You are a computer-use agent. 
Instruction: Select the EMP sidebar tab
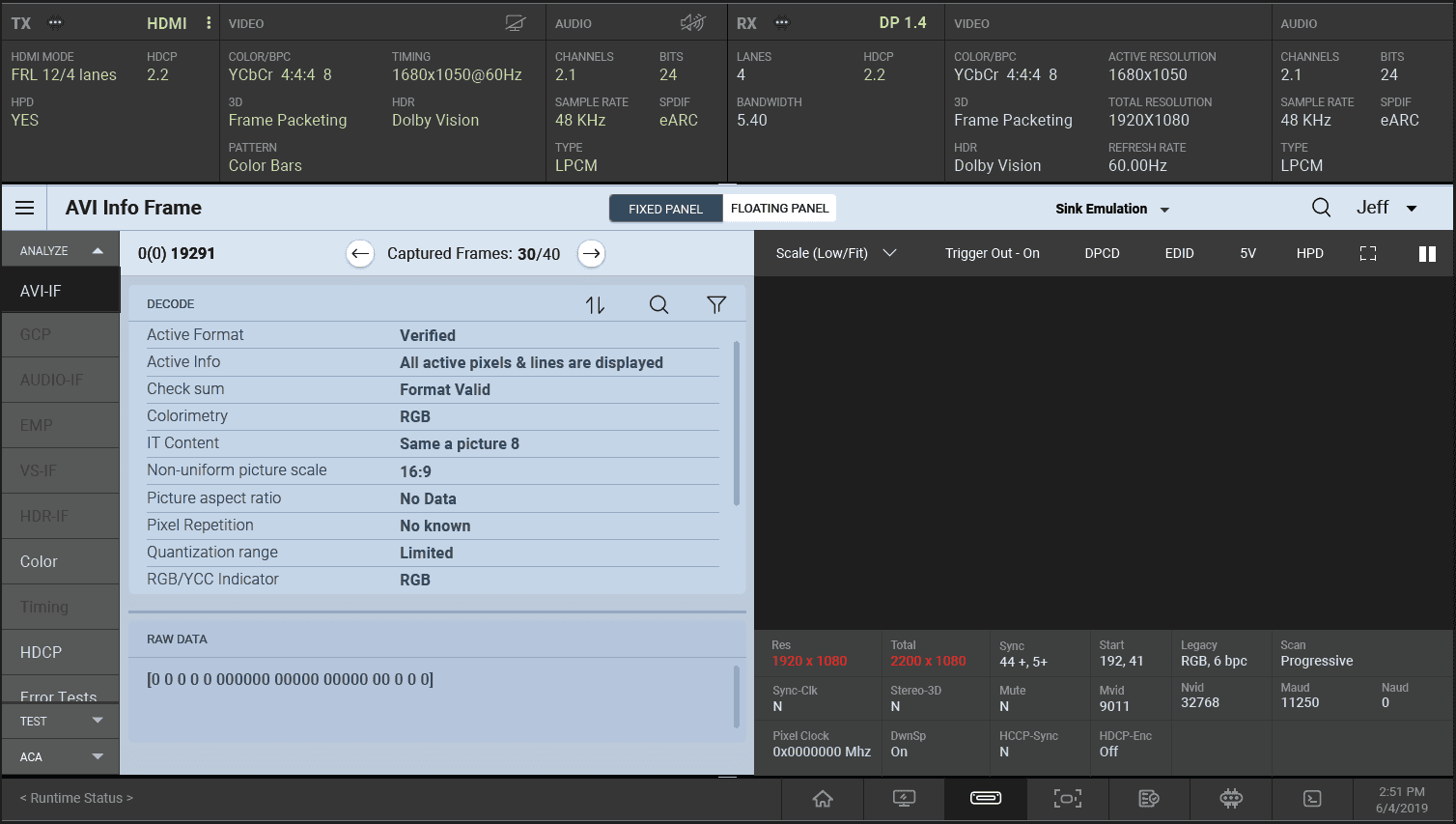[x=60, y=425]
